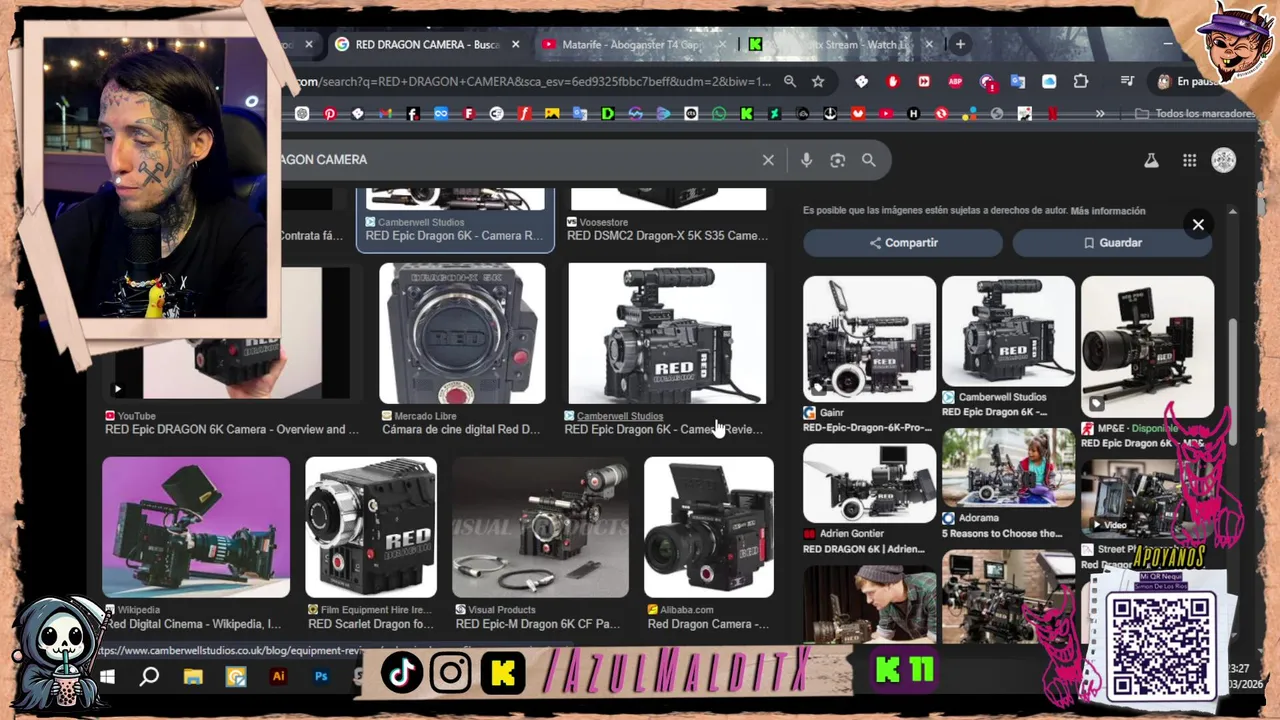Open File Explorer from the taskbar

[193, 677]
